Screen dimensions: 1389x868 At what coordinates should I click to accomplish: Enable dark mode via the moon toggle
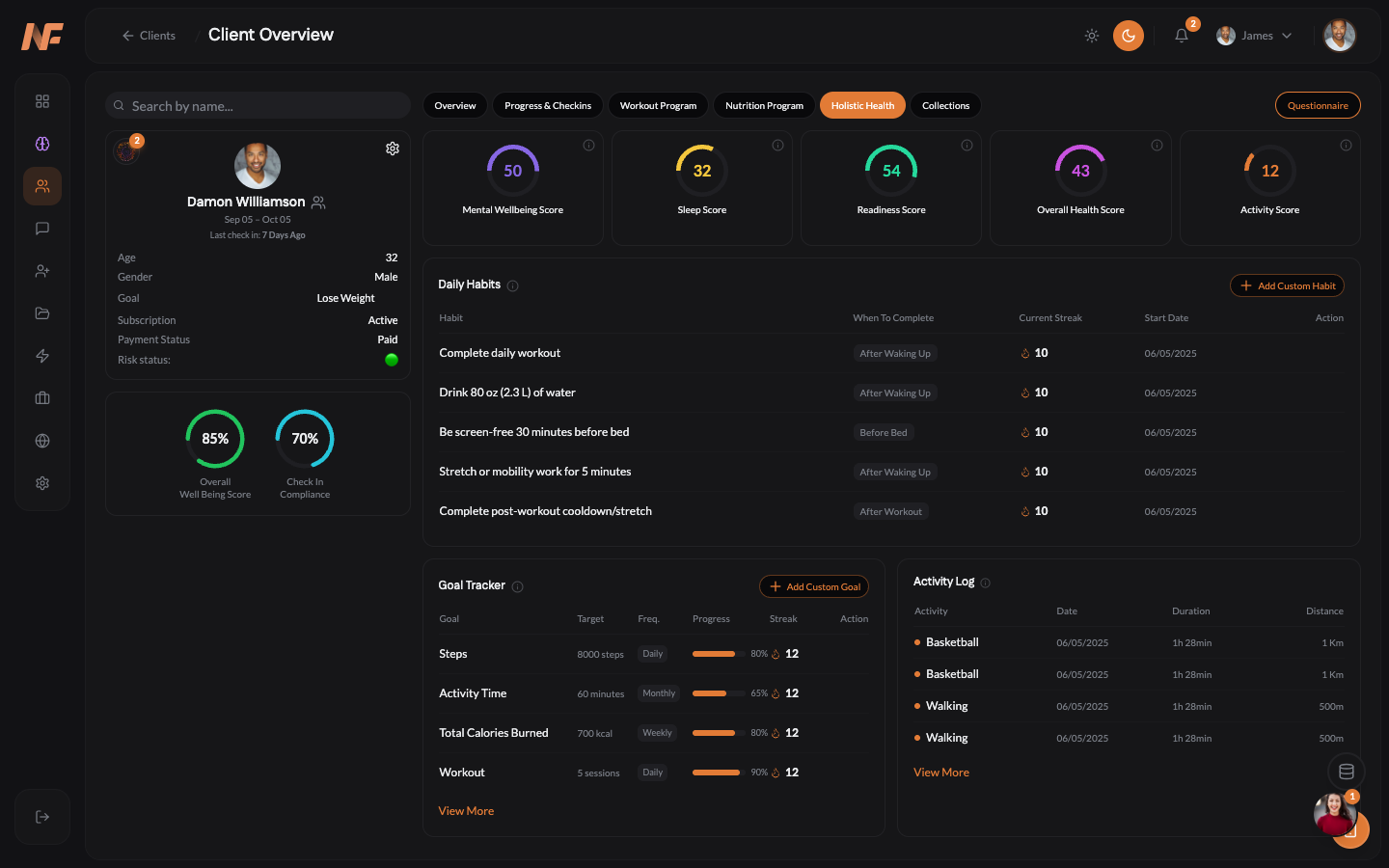[x=1128, y=35]
